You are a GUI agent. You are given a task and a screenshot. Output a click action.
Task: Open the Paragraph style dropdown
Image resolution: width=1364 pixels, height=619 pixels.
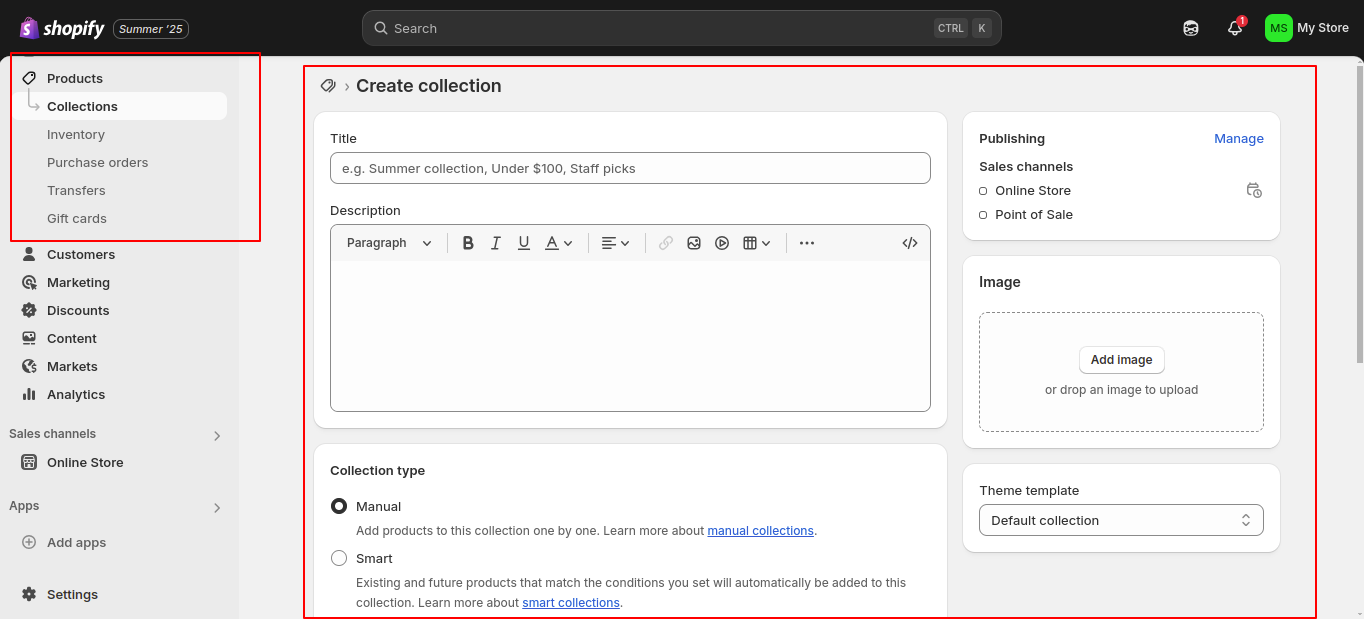tap(389, 243)
